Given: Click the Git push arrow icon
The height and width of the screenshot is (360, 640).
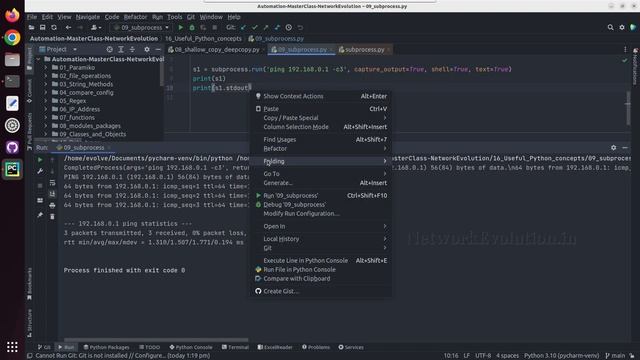Looking at the screenshot, I should 266,27.
